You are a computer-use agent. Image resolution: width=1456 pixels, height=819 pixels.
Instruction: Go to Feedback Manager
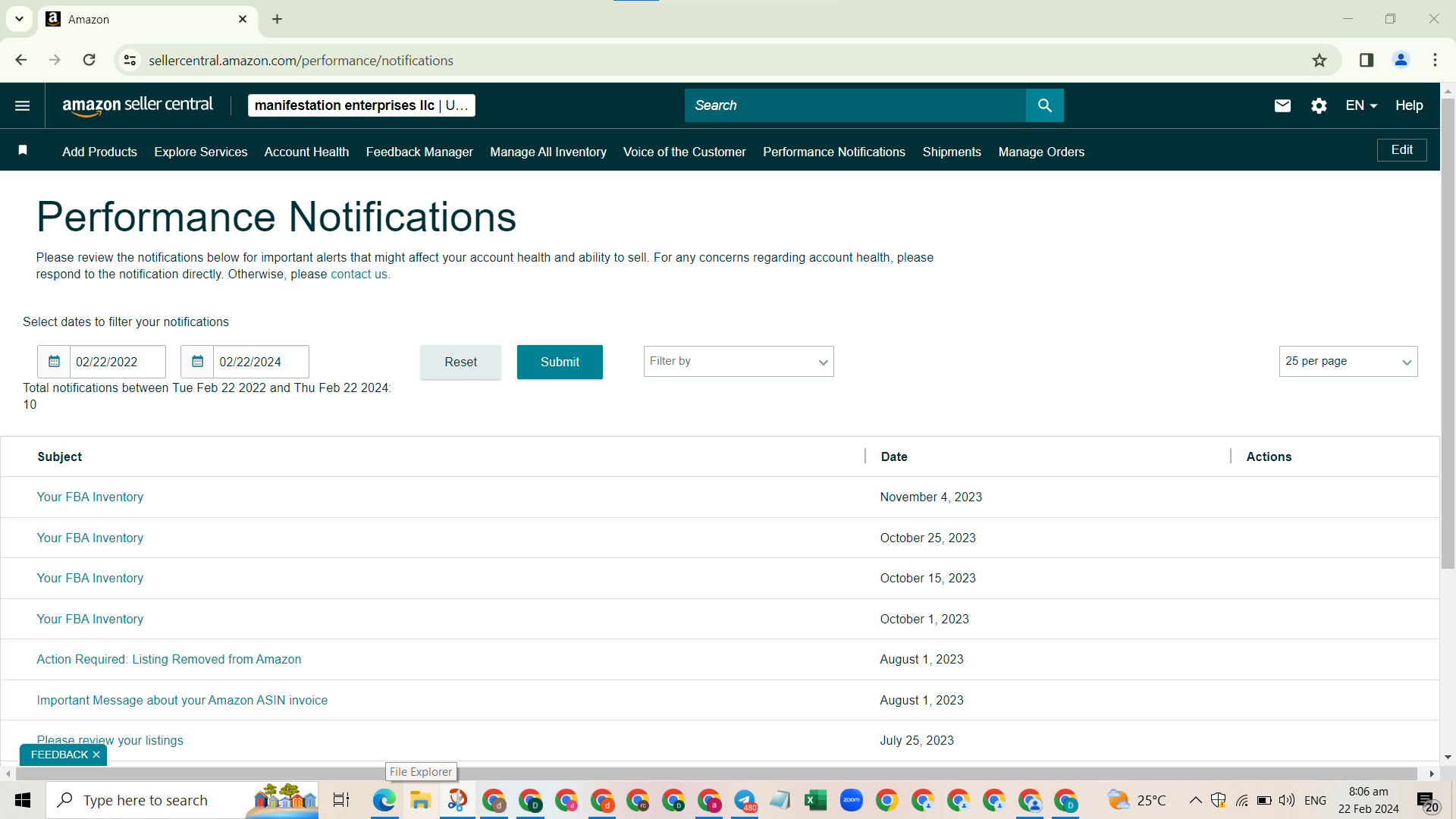coord(419,152)
